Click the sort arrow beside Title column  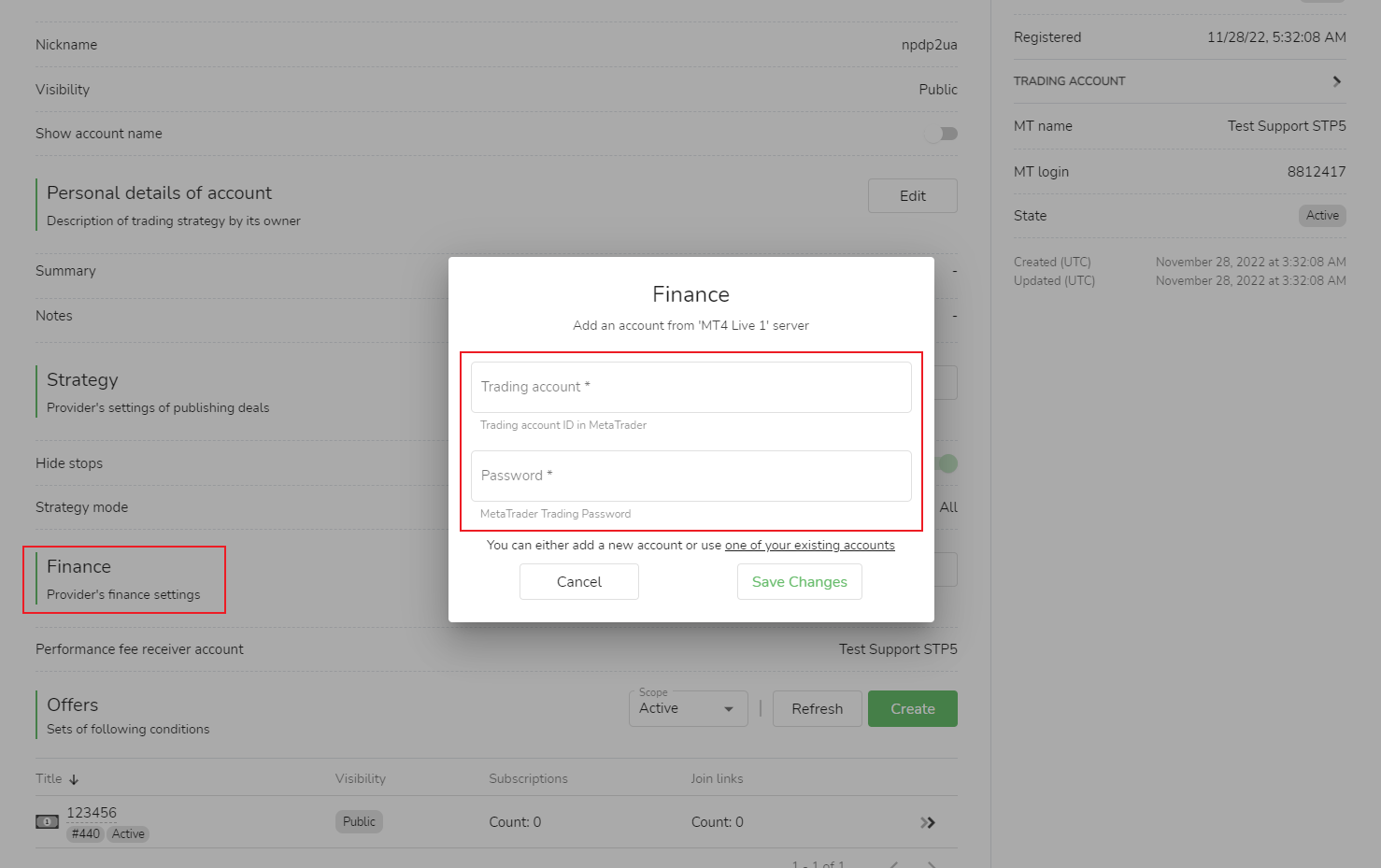pyautogui.click(x=74, y=779)
